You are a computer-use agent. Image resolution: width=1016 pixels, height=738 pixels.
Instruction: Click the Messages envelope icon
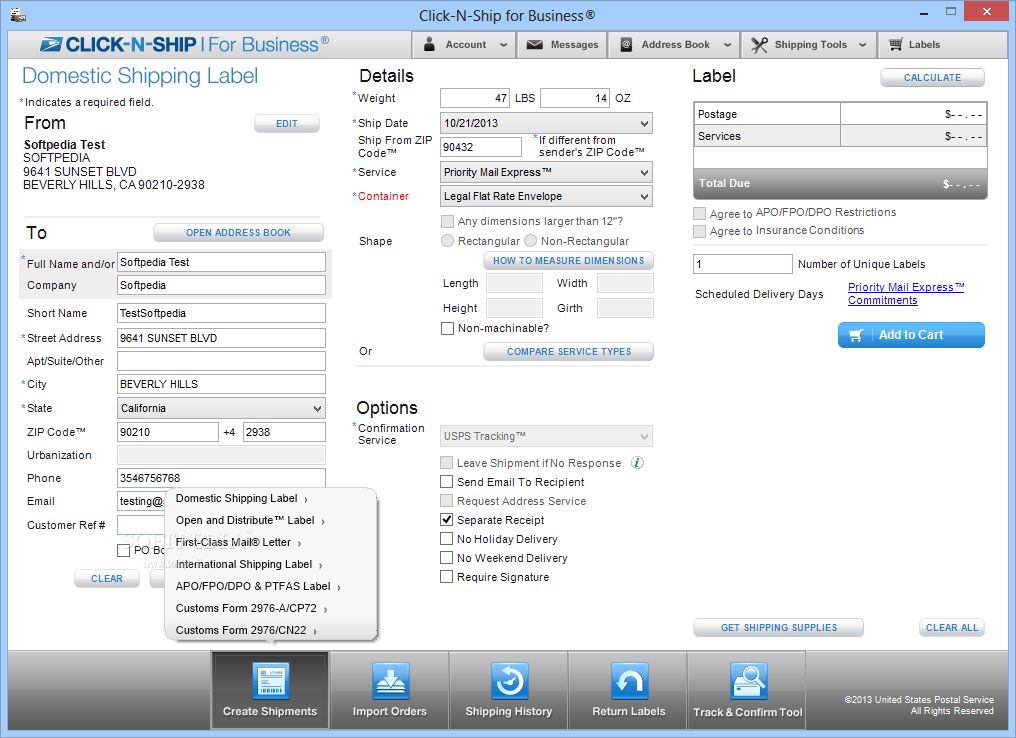coord(535,44)
